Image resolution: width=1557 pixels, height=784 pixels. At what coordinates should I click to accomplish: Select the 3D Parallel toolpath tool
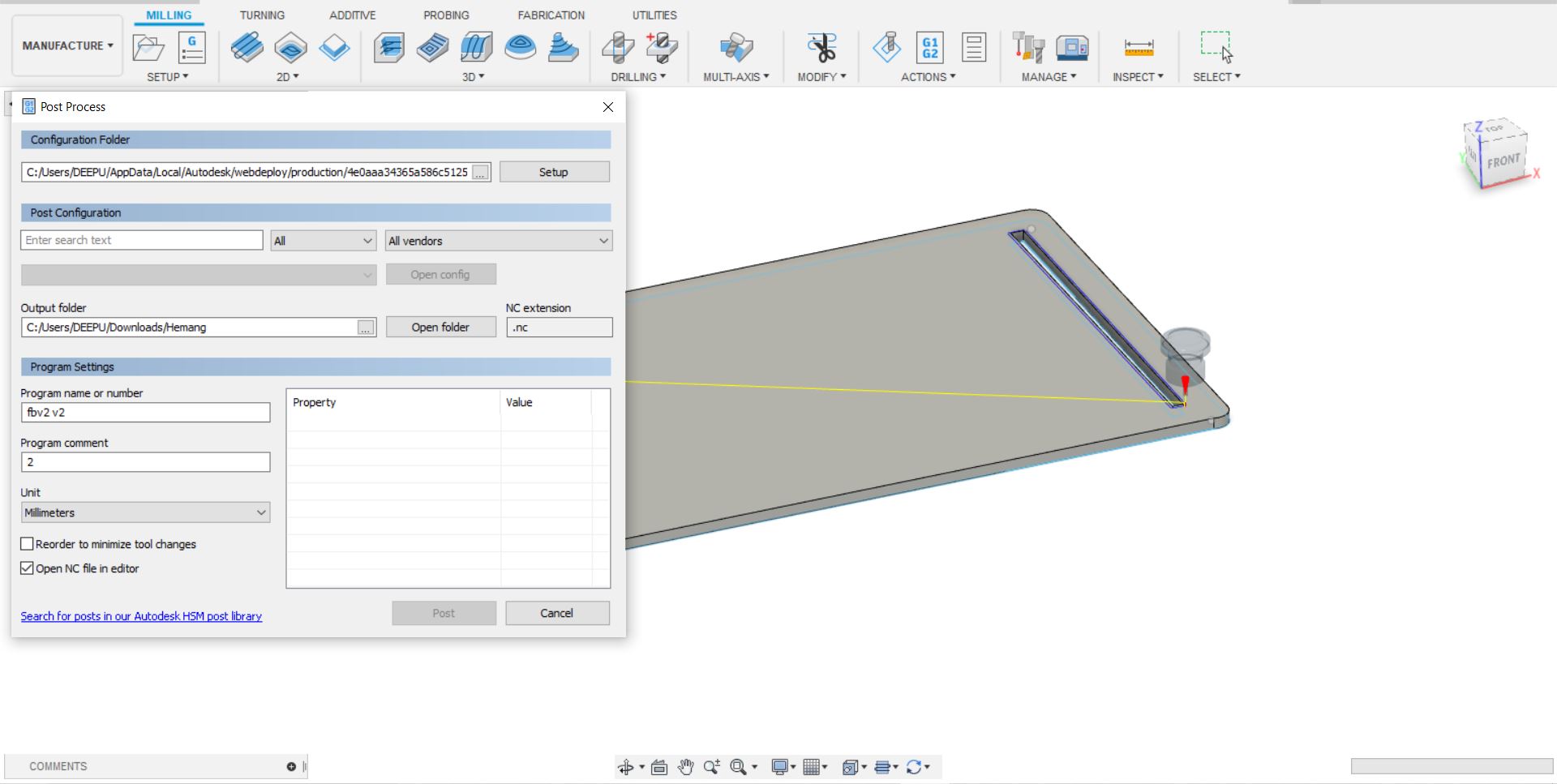pyautogui.click(x=477, y=48)
